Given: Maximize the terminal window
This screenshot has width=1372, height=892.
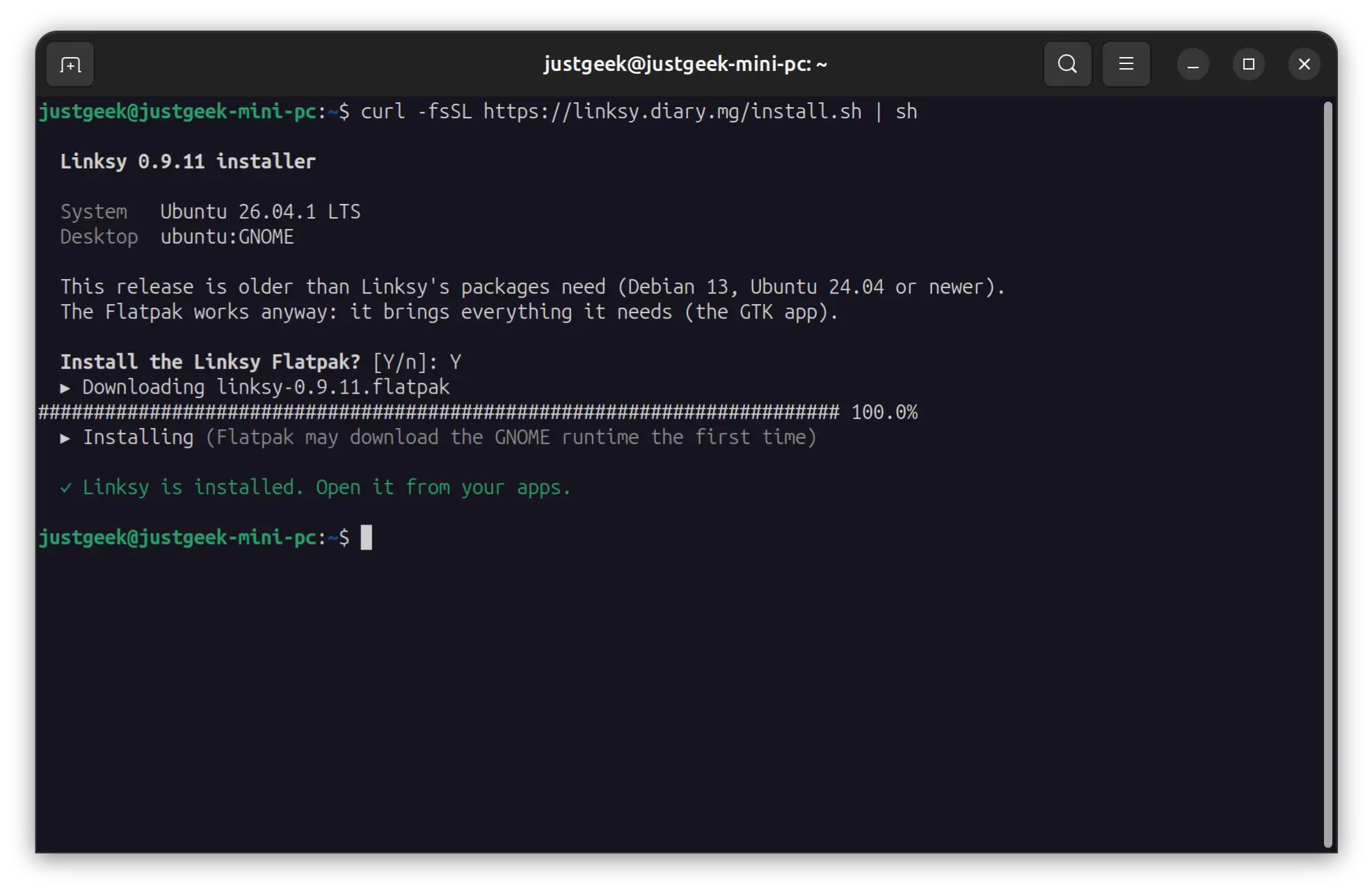Looking at the screenshot, I should pyautogui.click(x=1249, y=65).
